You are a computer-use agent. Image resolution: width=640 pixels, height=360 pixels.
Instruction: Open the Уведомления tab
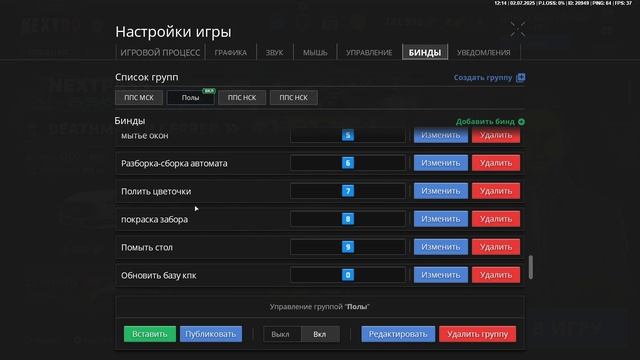pyautogui.click(x=484, y=52)
